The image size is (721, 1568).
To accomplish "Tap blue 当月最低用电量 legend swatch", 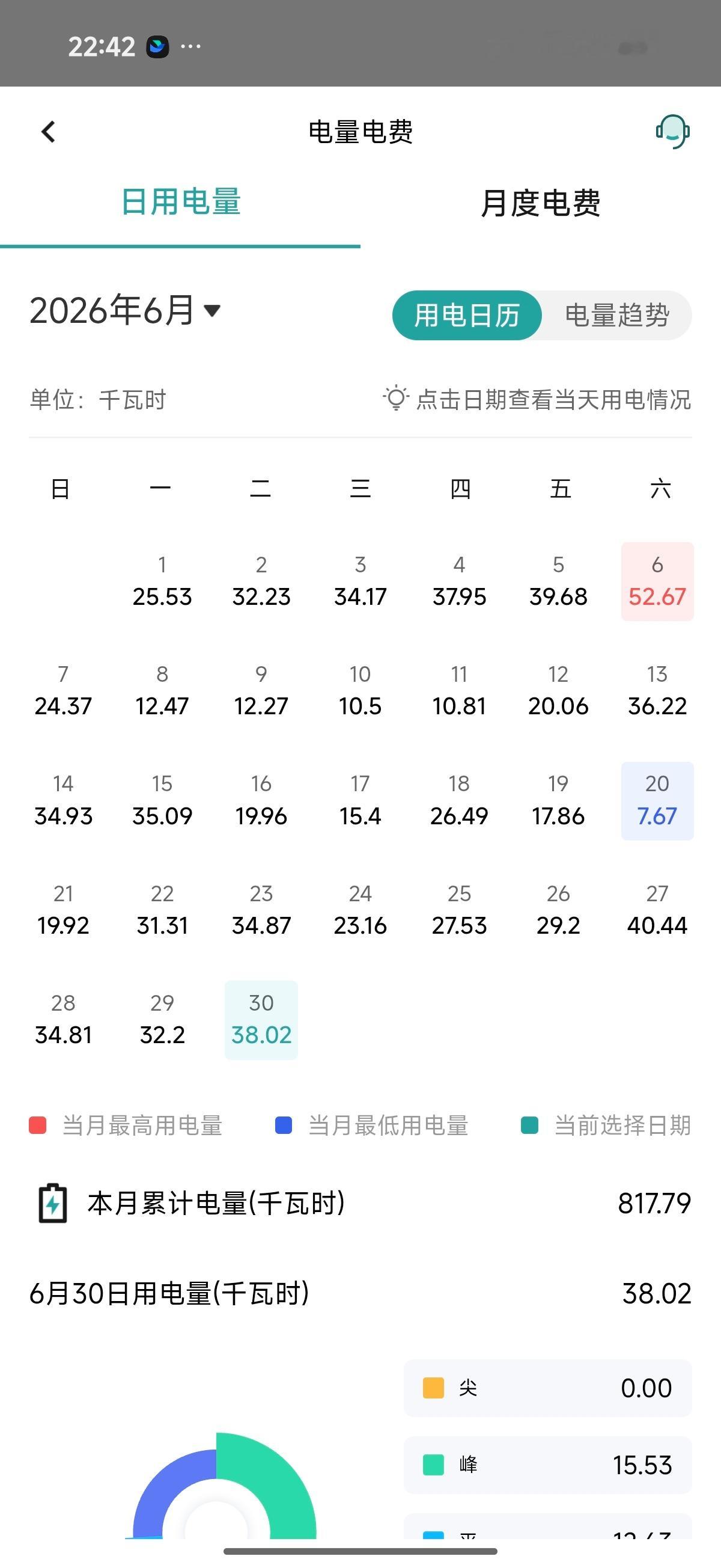I will click(x=284, y=1125).
